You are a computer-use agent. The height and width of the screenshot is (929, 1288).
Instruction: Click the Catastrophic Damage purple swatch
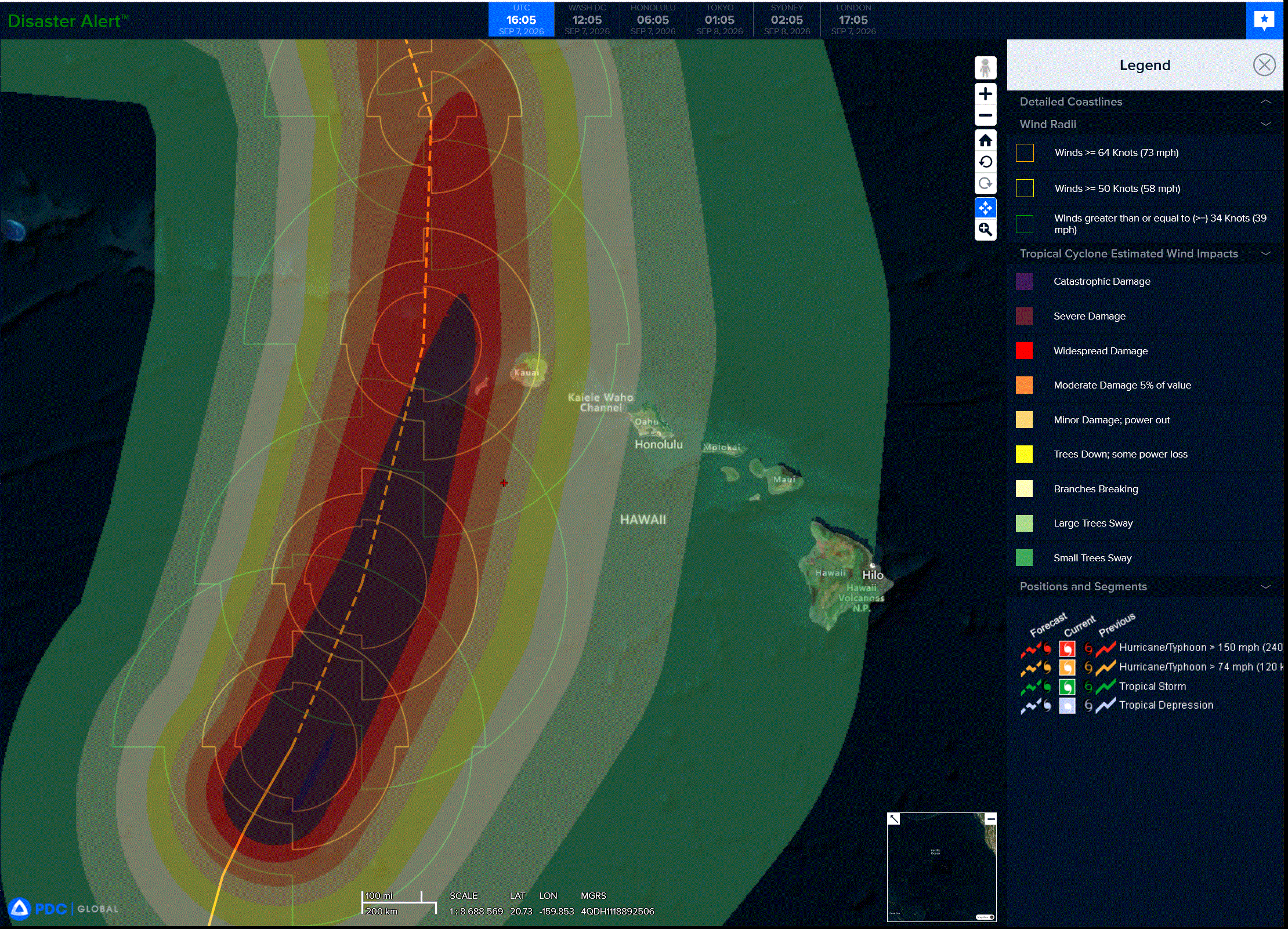click(1024, 281)
